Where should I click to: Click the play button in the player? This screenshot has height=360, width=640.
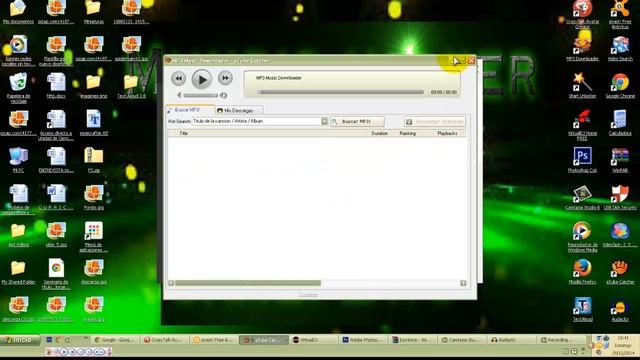point(202,79)
